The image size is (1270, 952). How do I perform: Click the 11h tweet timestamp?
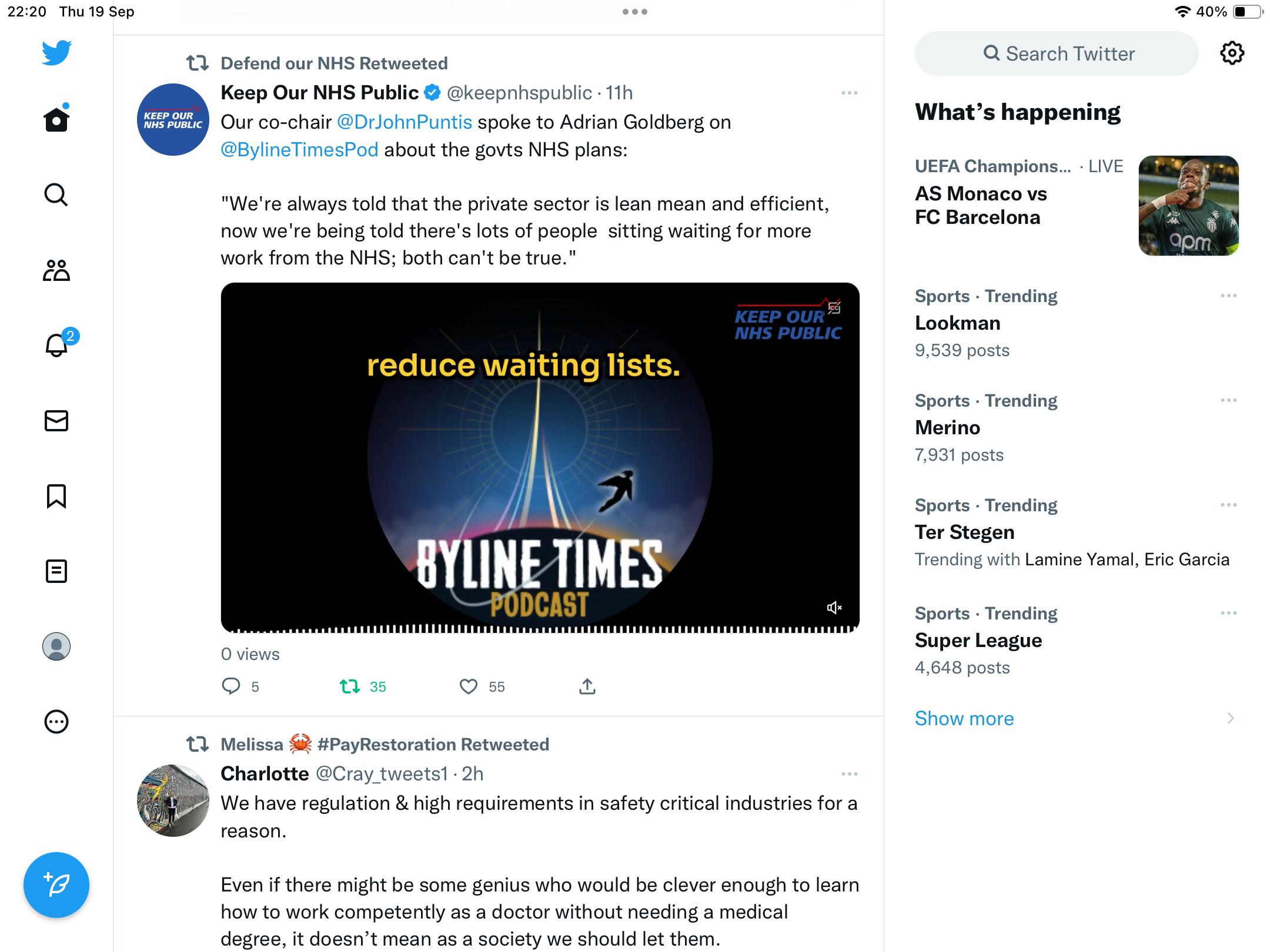pos(619,93)
